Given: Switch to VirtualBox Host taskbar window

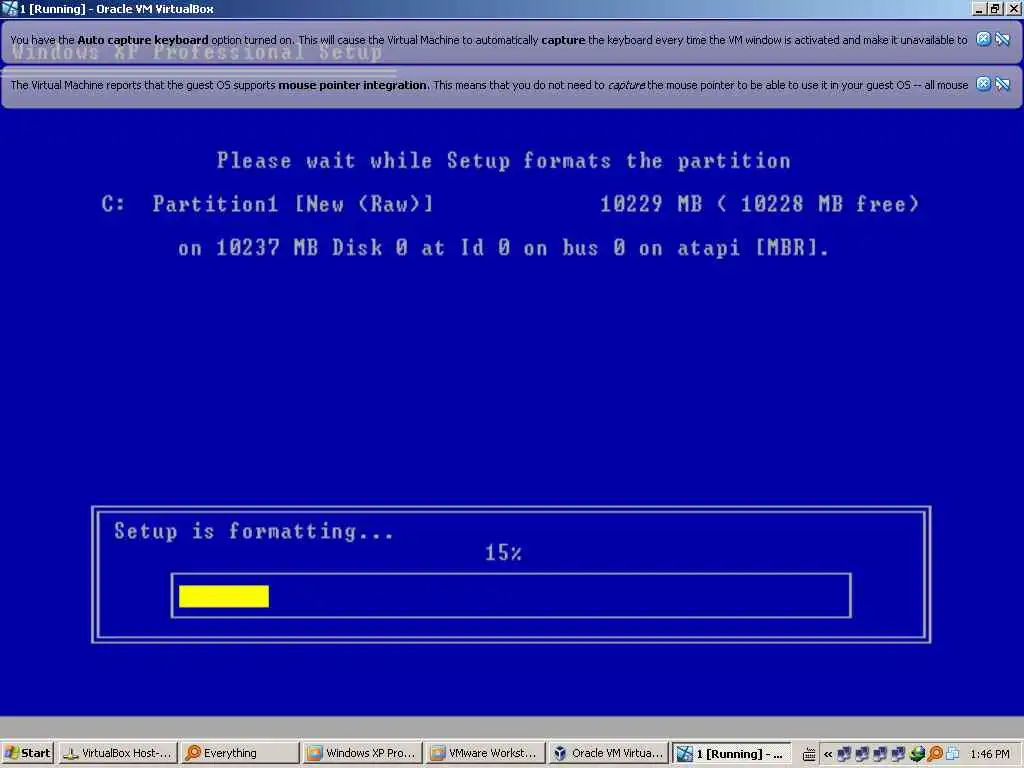Looking at the screenshot, I should pyautogui.click(x=118, y=753).
